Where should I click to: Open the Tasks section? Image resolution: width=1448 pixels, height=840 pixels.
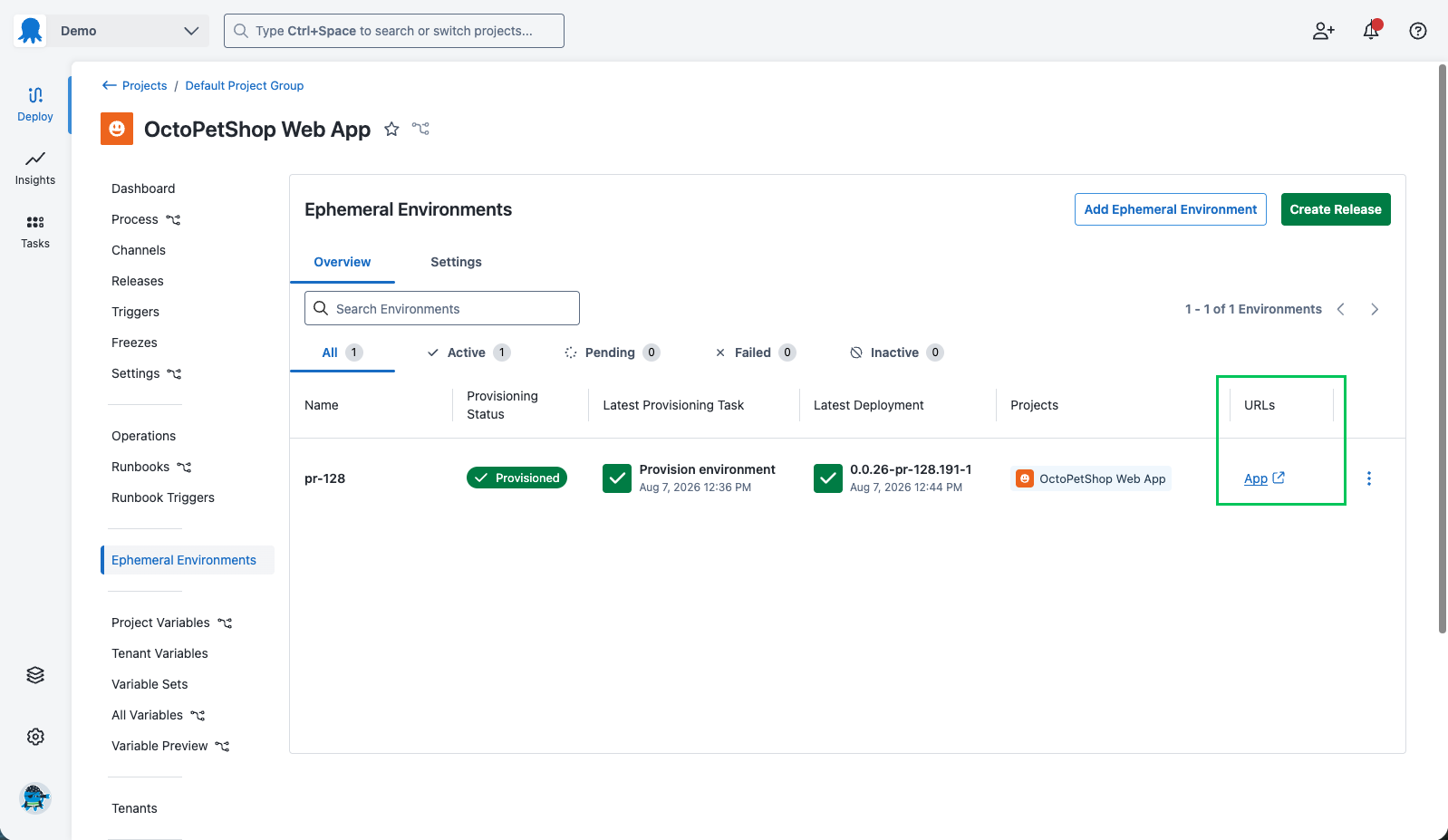pos(35,231)
